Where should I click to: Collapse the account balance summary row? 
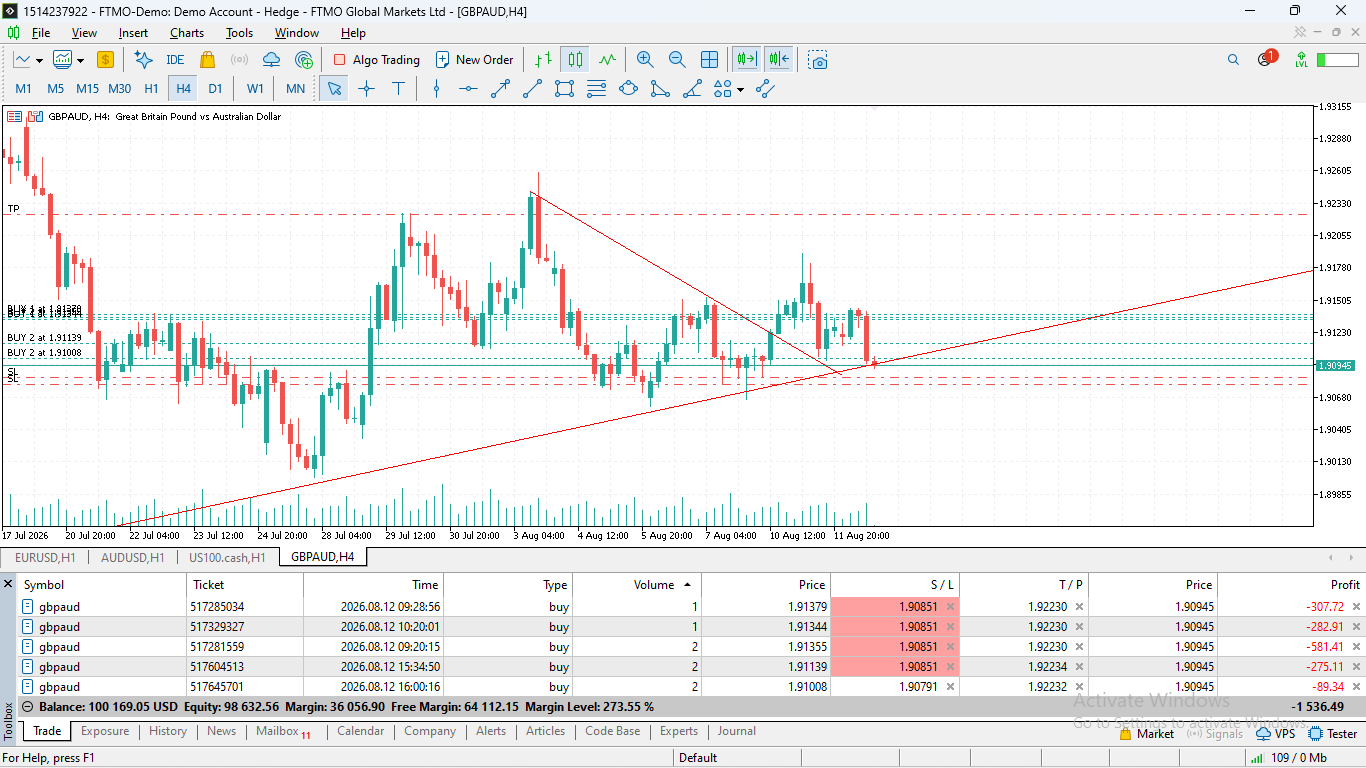pyautogui.click(x=28, y=706)
